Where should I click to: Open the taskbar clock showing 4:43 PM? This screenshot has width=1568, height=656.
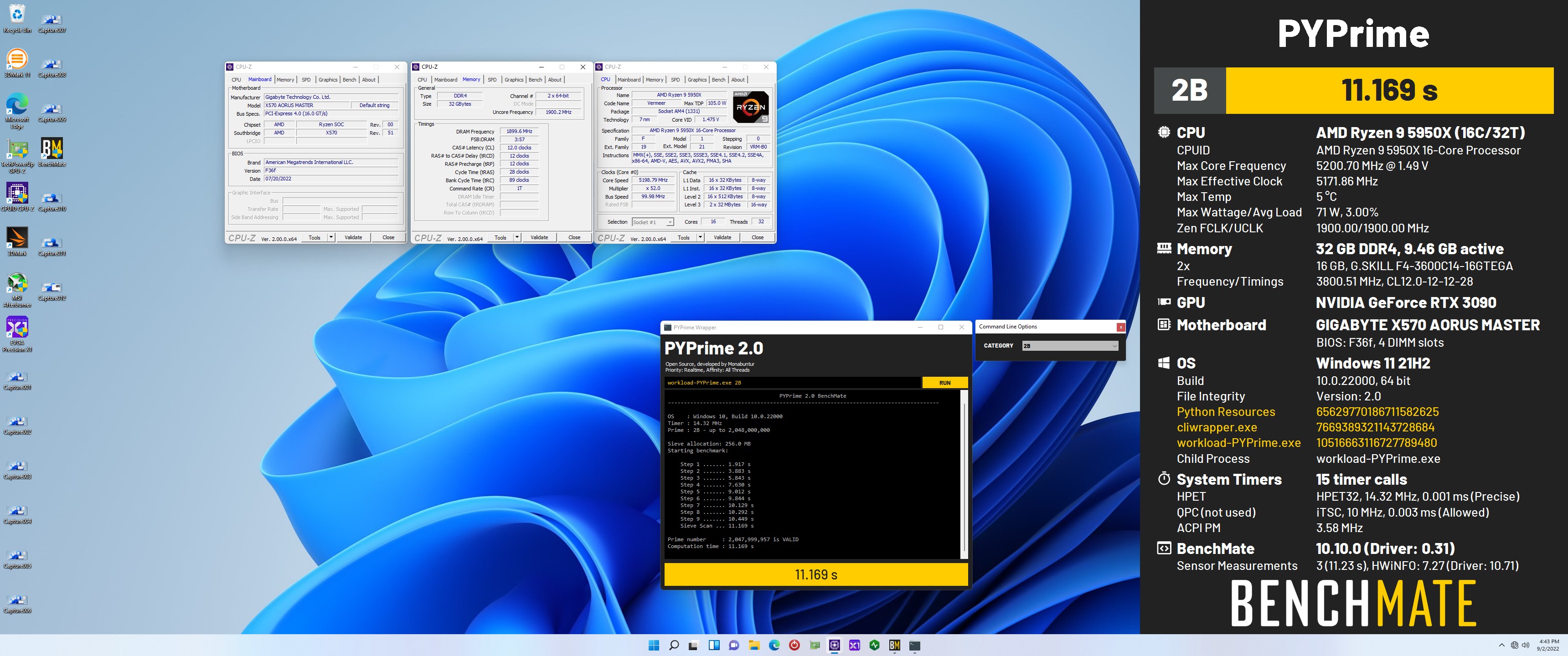[x=1548, y=645]
